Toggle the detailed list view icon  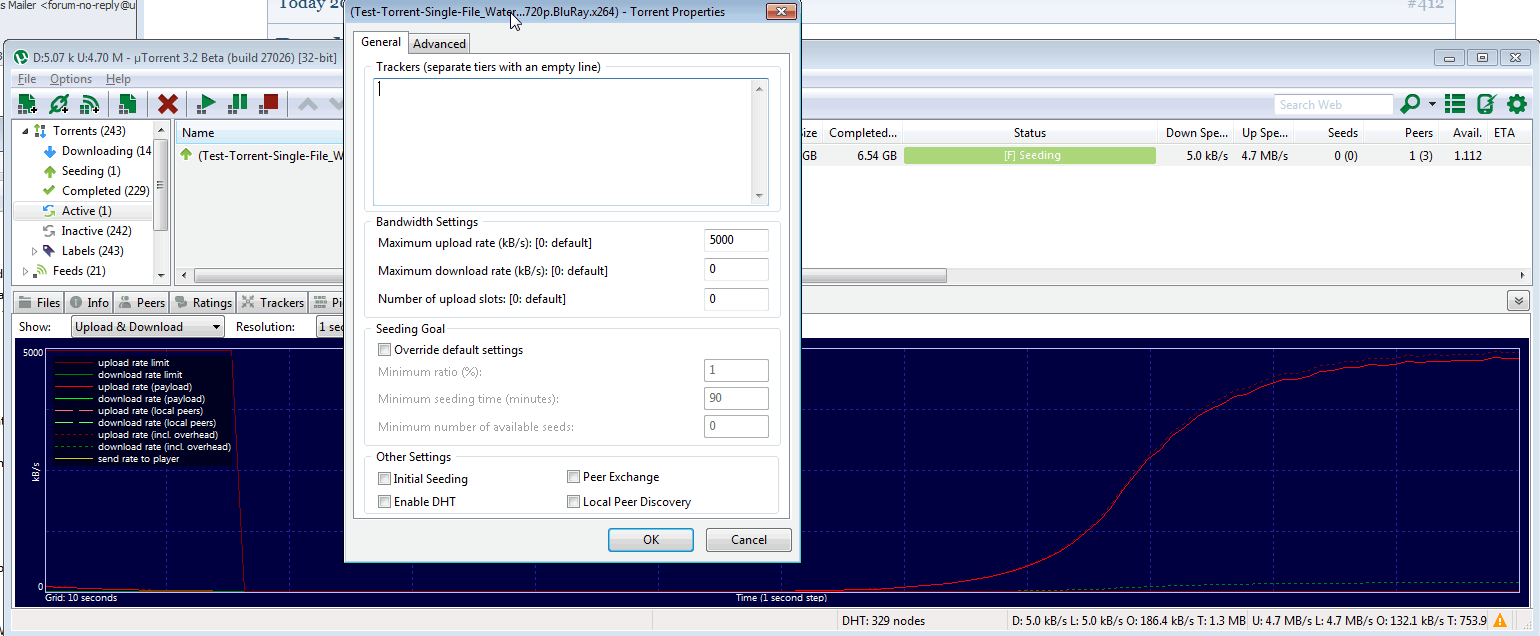pyautogui.click(x=1456, y=104)
